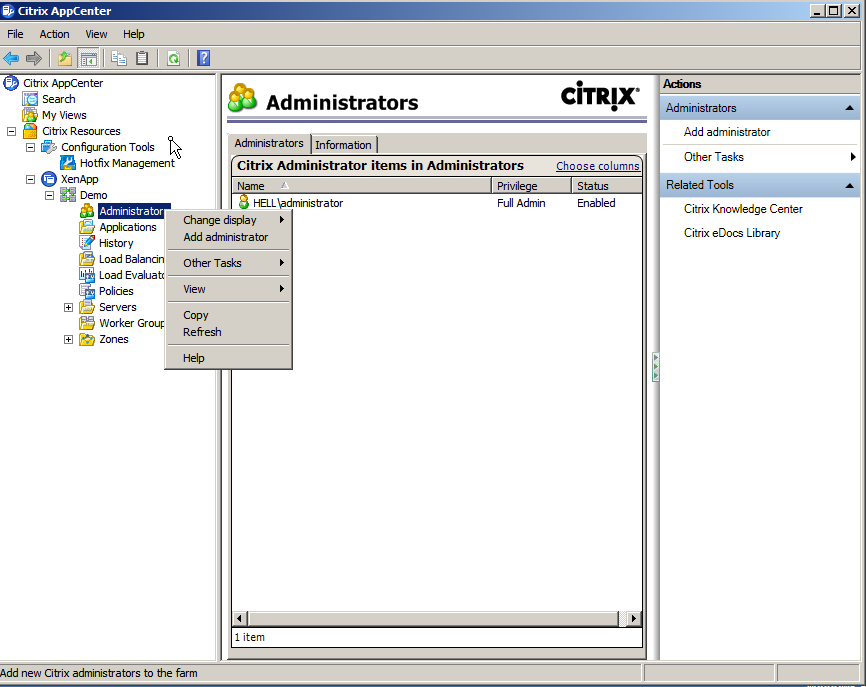The width and height of the screenshot is (866, 687).
Task: Sort by the Status column header
Action: pyautogui.click(x=607, y=186)
